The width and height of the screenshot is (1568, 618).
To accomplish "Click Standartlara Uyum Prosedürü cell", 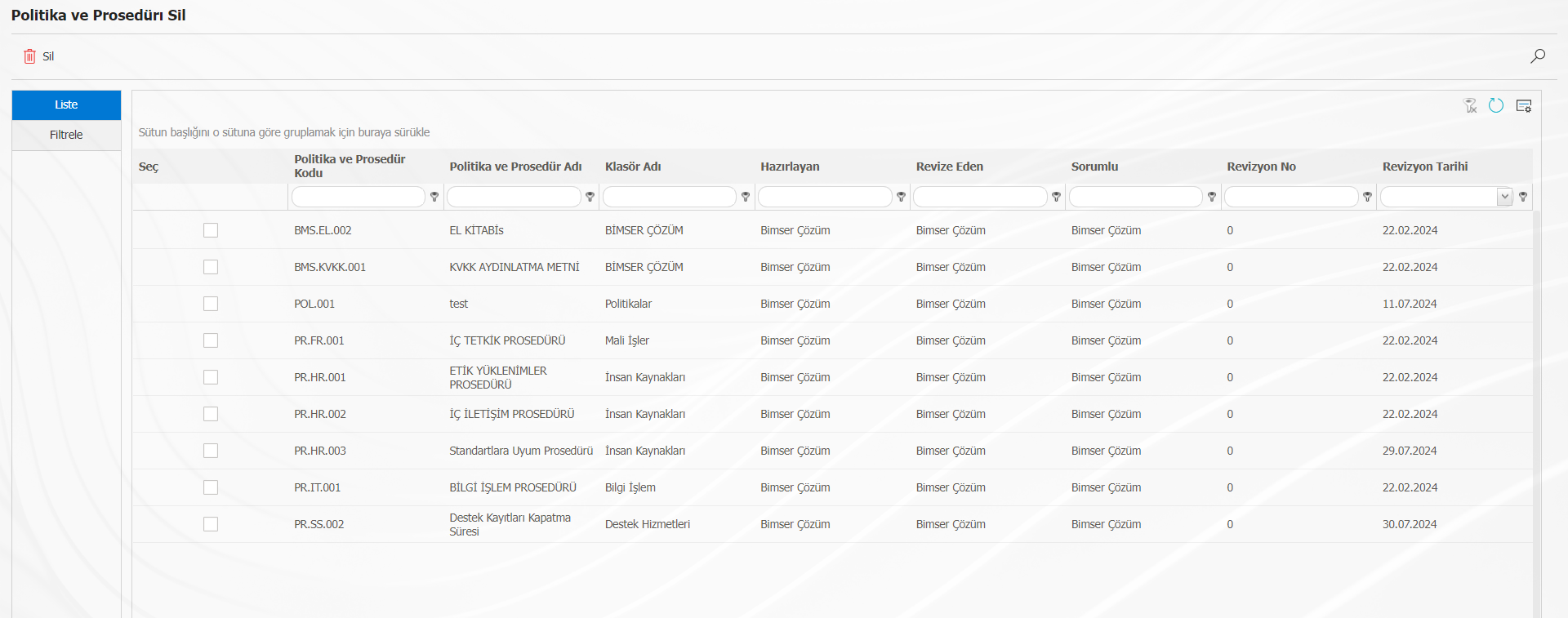I will 521,451.
